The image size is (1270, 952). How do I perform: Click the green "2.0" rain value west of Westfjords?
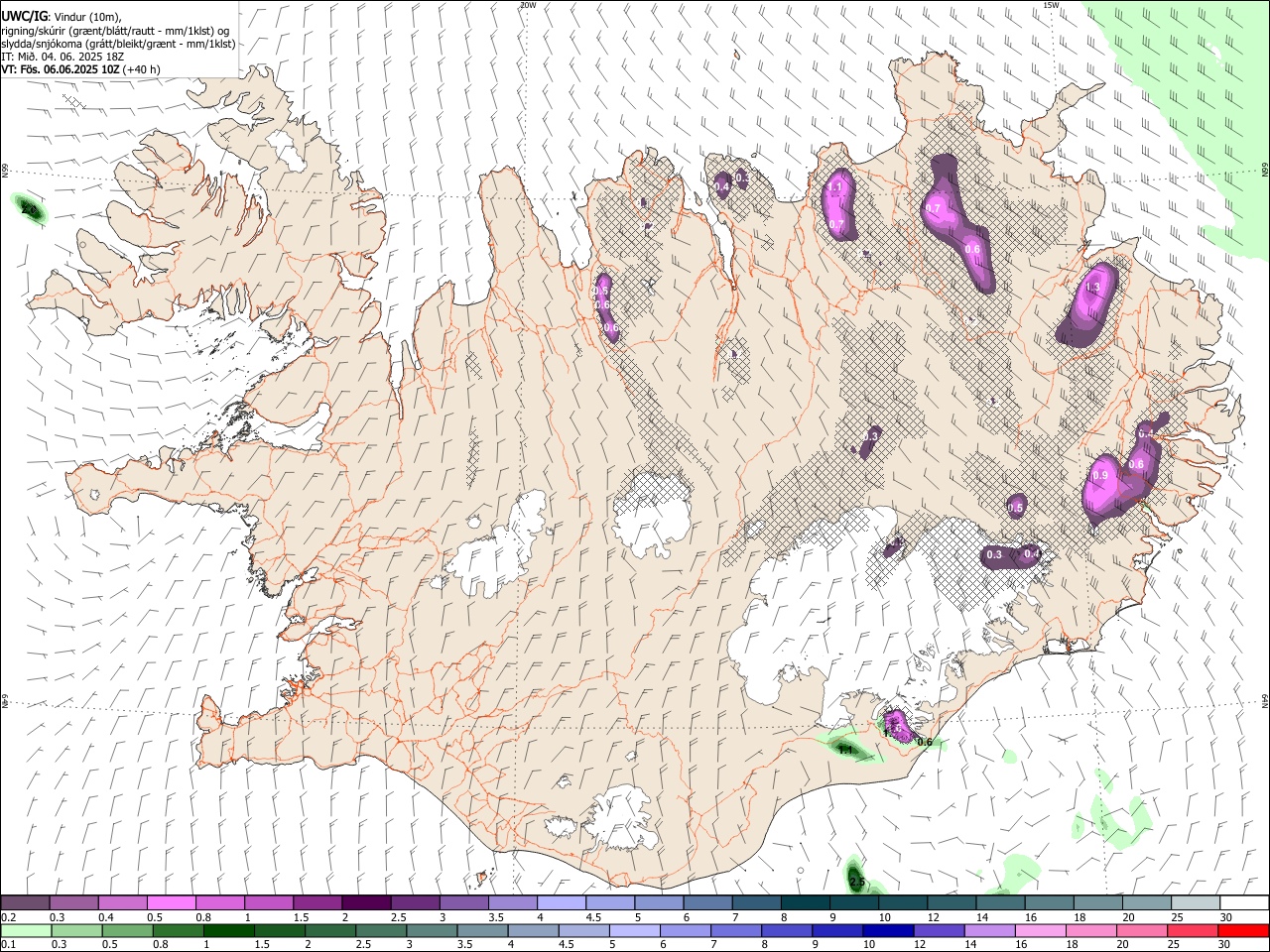pos(29,210)
